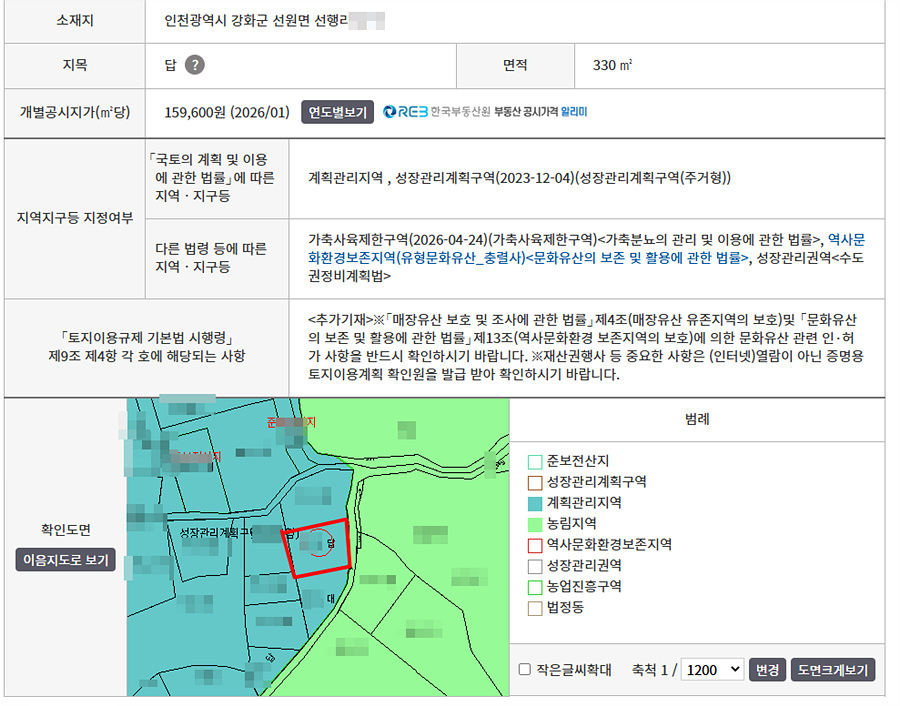Image resolution: width=900 pixels, height=706 pixels.
Task: Click the 준보전산지 legend box icon
Action: click(x=534, y=462)
